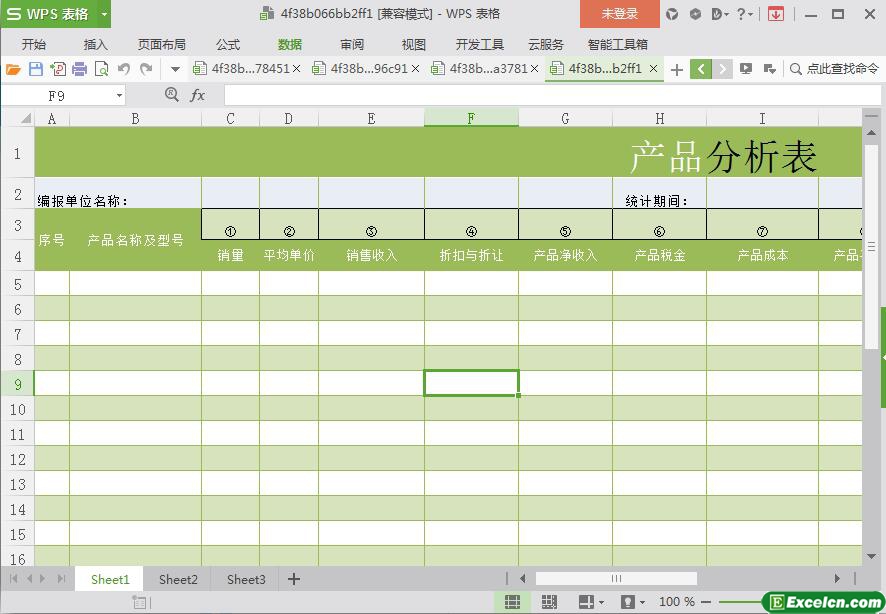
Task: Open the WPS 表格 application menu arrow
Action: tap(104, 14)
